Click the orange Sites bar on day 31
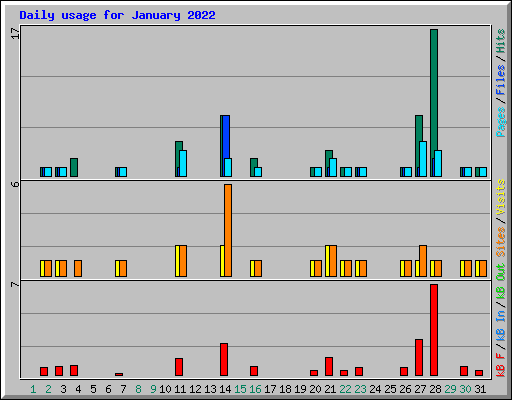The height and width of the screenshot is (400, 512). (x=483, y=269)
